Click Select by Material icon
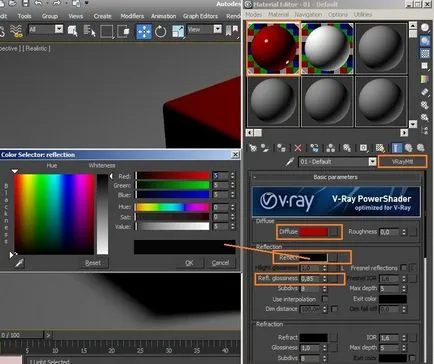Image resolution: width=434 pixels, height=364 pixels. 425,117
